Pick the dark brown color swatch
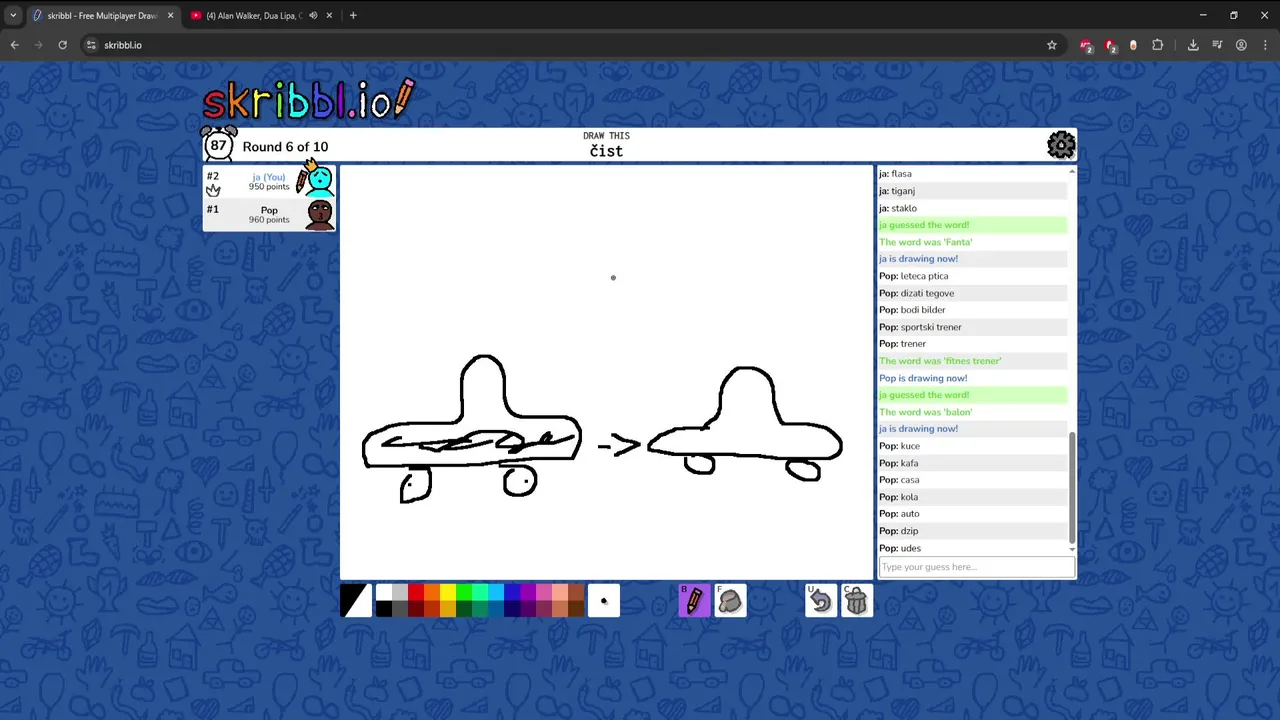 pyautogui.click(x=576, y=609)
